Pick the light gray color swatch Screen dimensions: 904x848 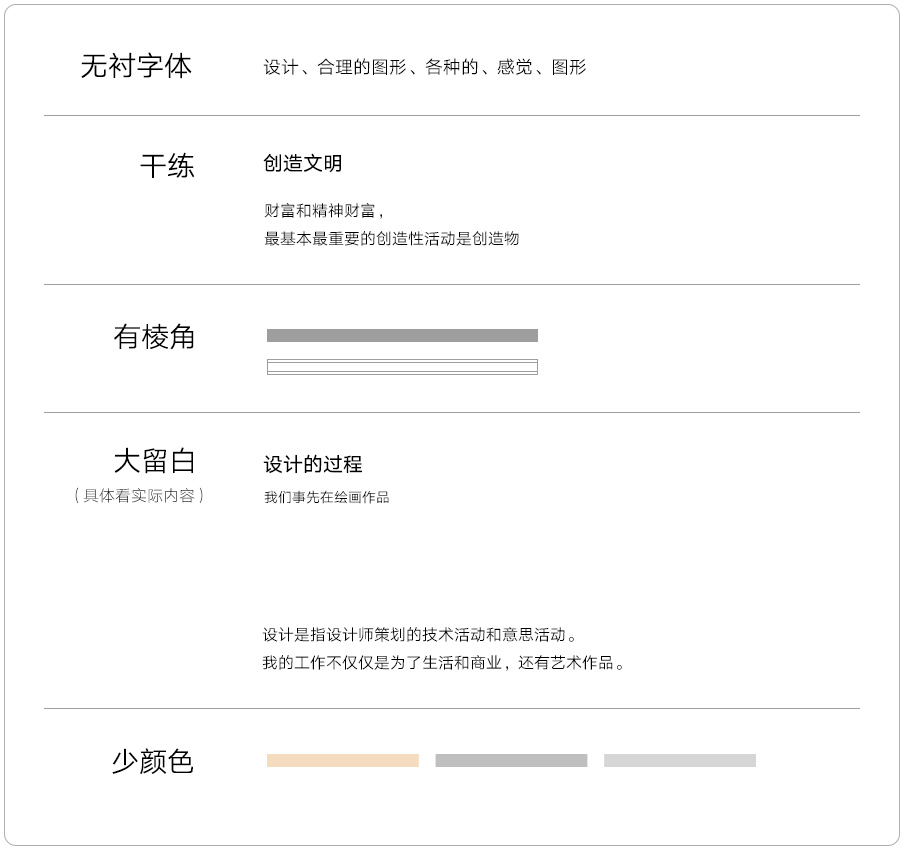680,760
